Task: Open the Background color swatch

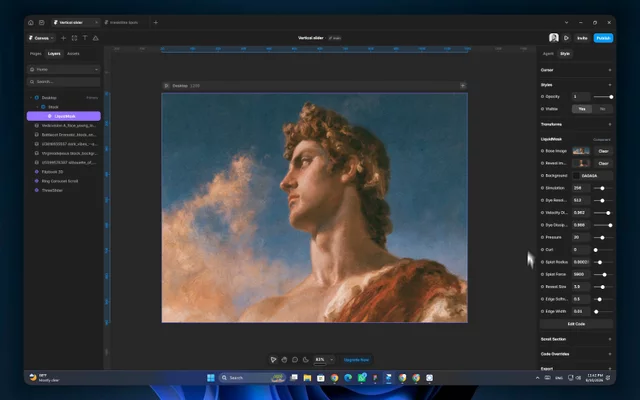Action: (x=576, y=176)
